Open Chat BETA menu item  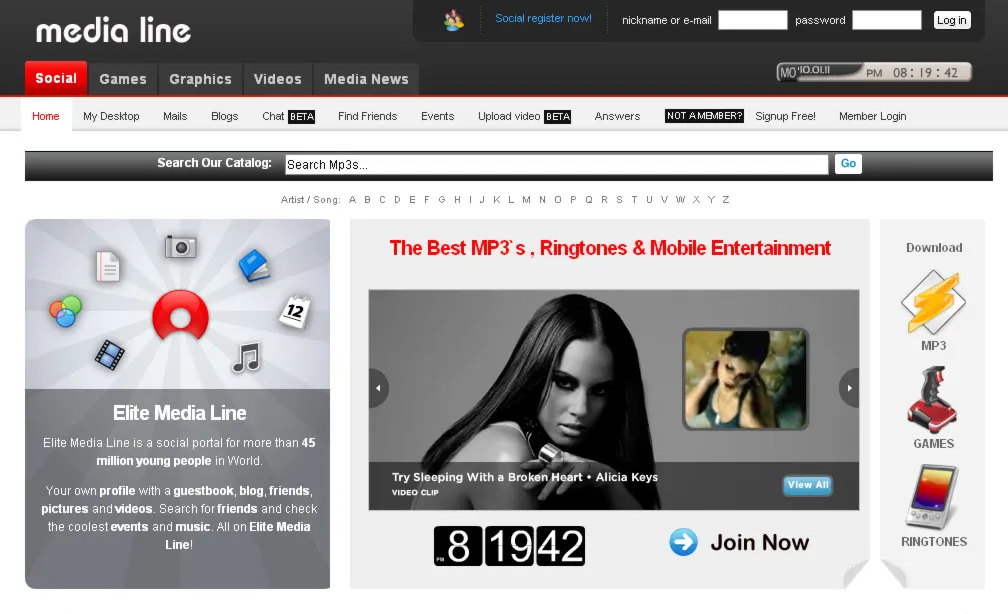(x=289, y=116)
